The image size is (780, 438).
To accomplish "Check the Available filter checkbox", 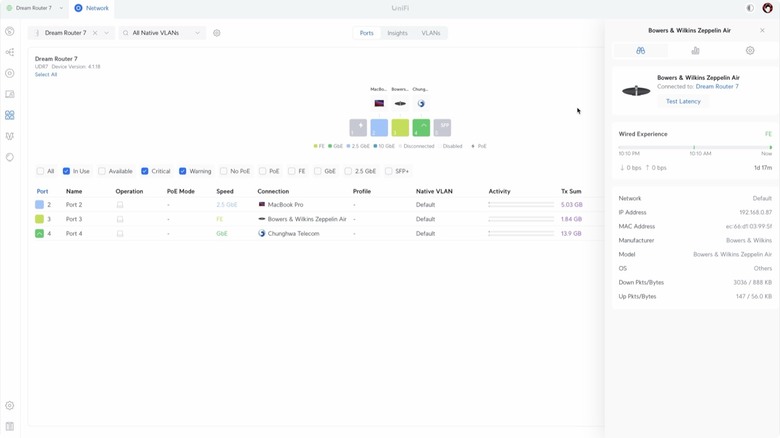I will [102, 171].
